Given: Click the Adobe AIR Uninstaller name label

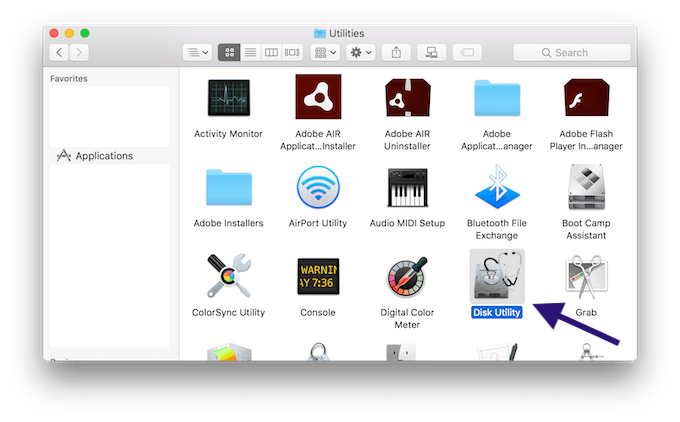Looking at the screenshot, I should (407, 140).
